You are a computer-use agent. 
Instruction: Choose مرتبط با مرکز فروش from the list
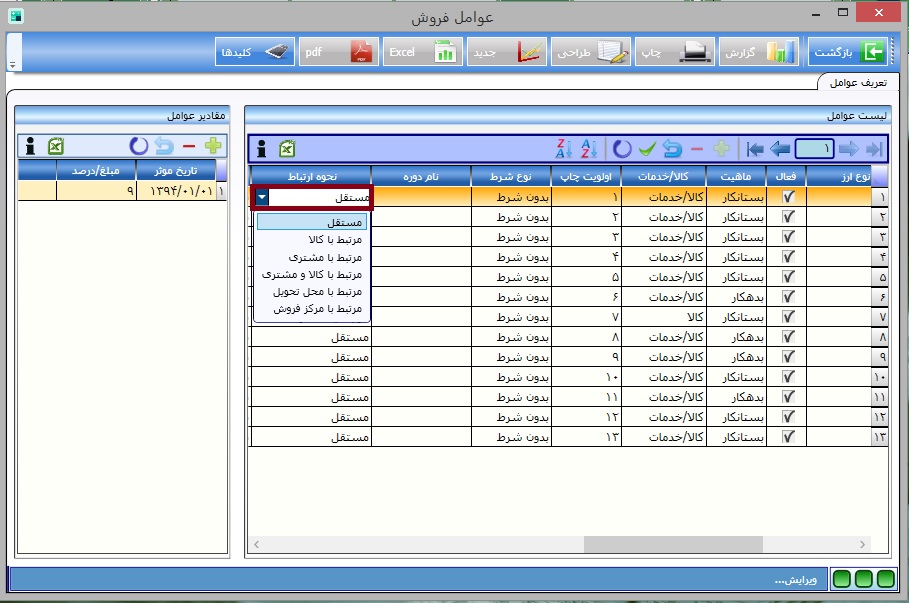(312, 308)
